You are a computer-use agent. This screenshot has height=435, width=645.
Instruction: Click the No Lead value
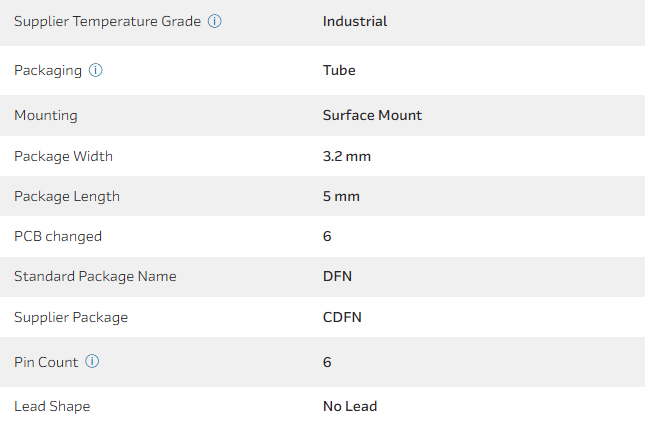350,406
